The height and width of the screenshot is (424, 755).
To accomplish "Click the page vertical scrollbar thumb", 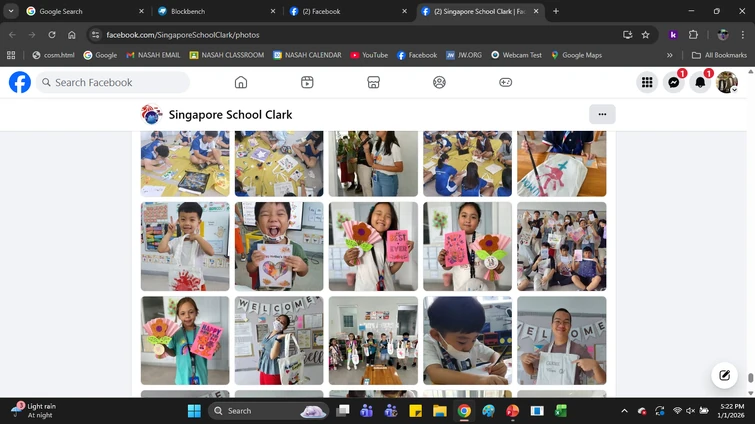I will point(750,378).
